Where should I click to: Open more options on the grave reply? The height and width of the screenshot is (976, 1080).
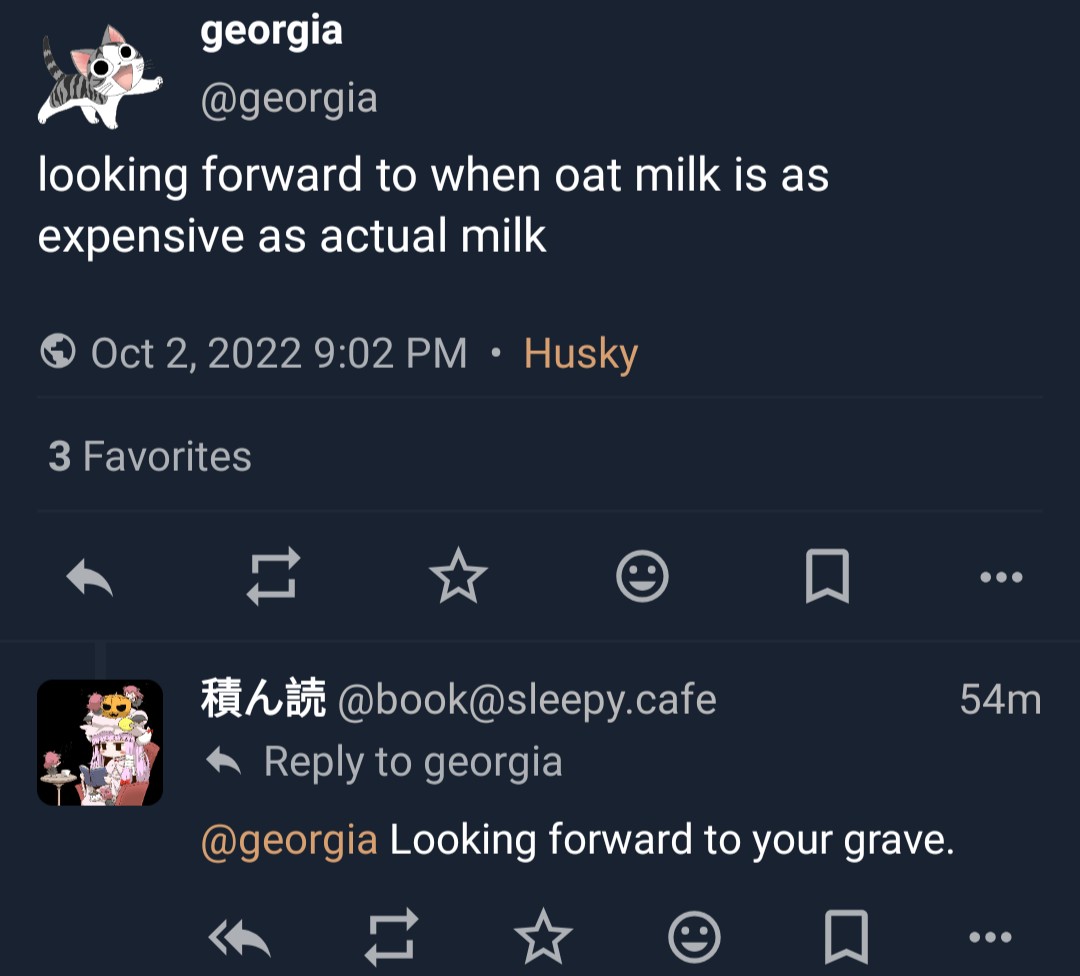991,939
